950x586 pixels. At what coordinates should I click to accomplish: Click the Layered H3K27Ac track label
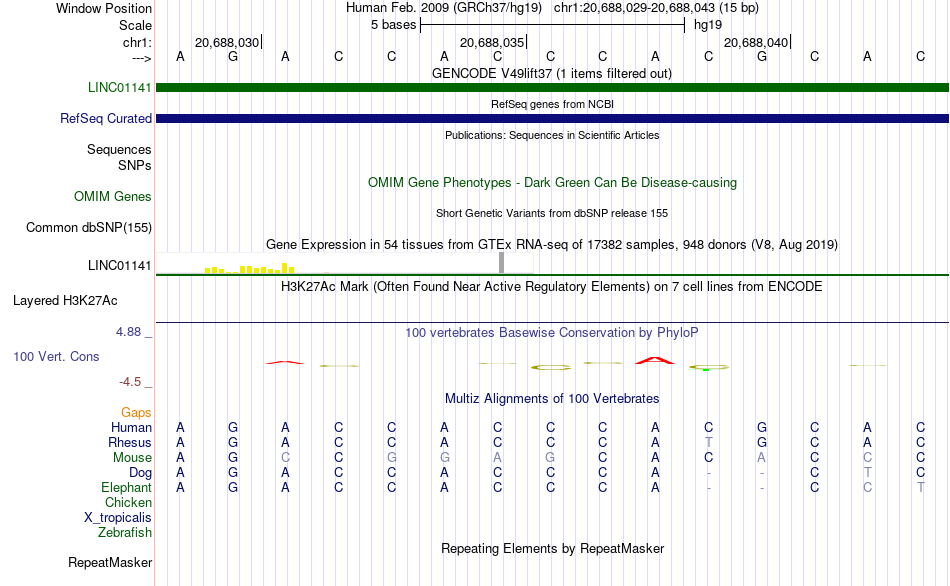coord(65,301)
